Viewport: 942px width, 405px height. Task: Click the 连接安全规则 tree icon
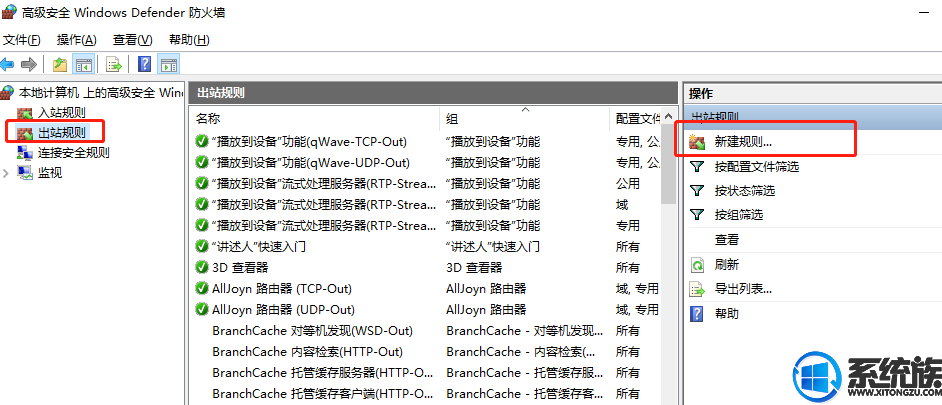25,152
